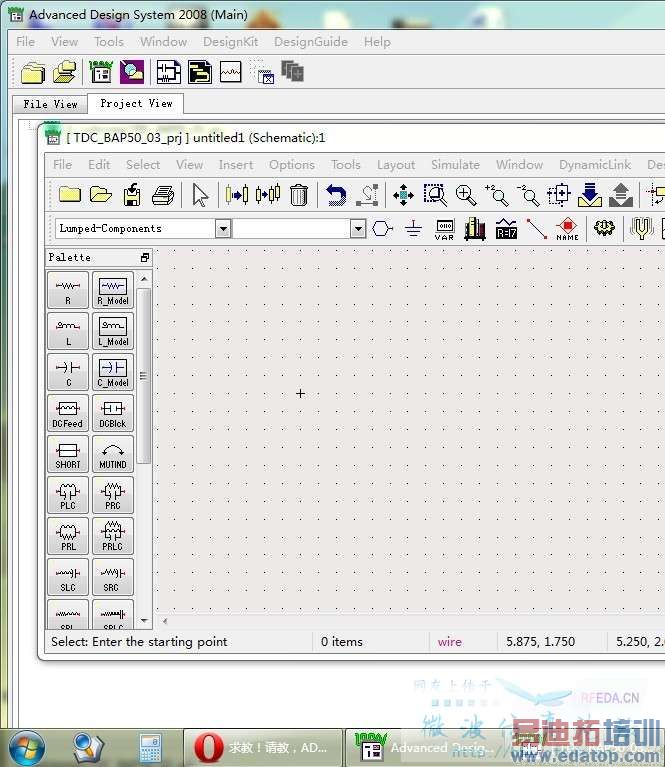This screenshot has width=665, height=767.
Task: Open new data display window icon in Main
Action: 230,72
